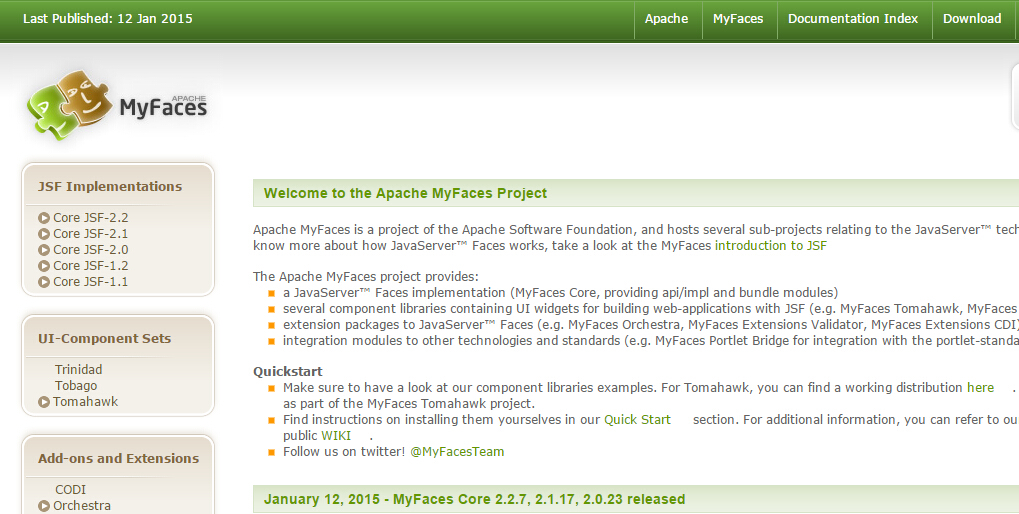Select Trinidad in UI-Component Sets
The width and height of the screenshot is (1019, 514).
click(78, 370)
